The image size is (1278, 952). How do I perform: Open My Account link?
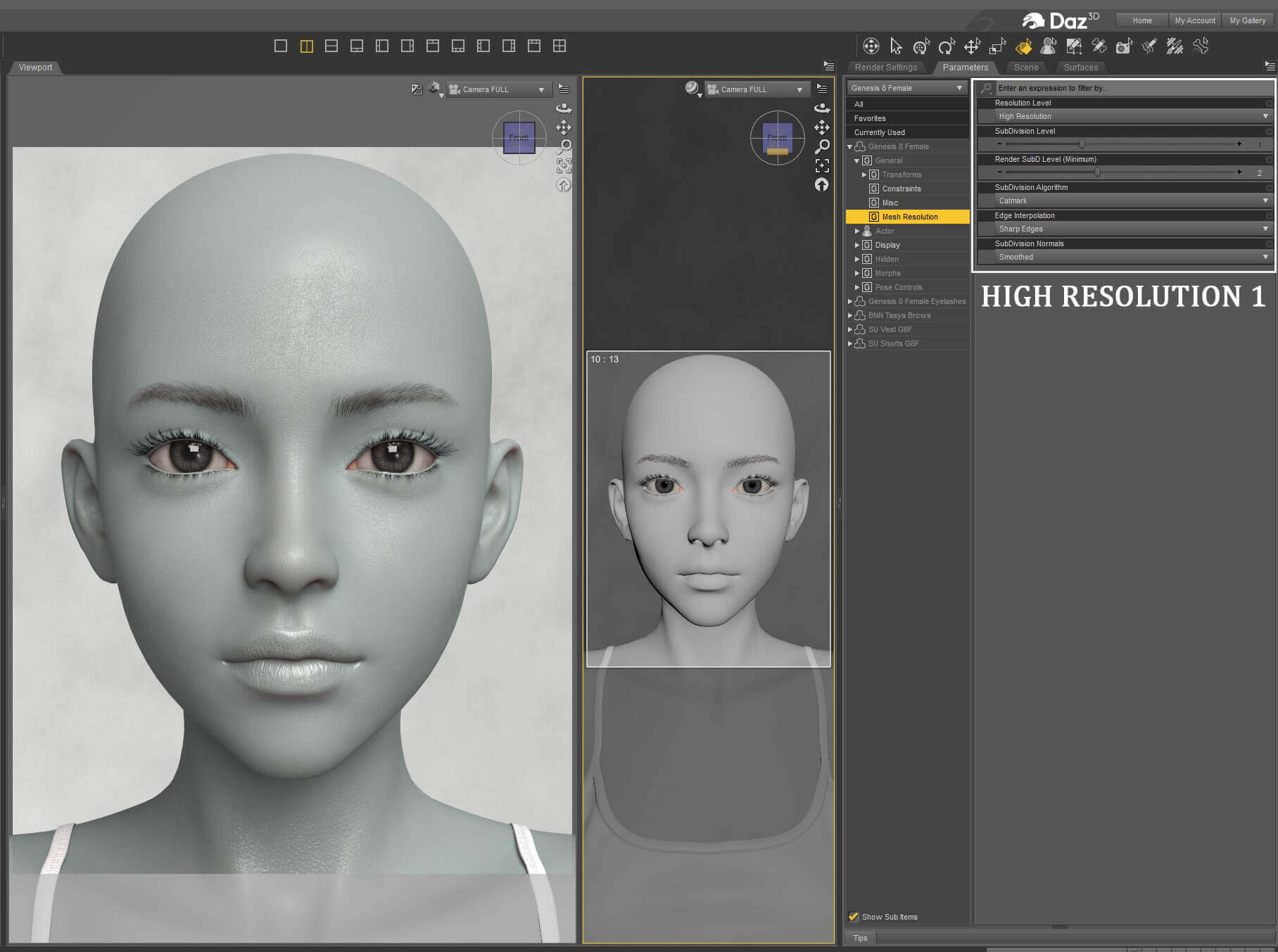pyautogui.click(x=1194, y=20)
